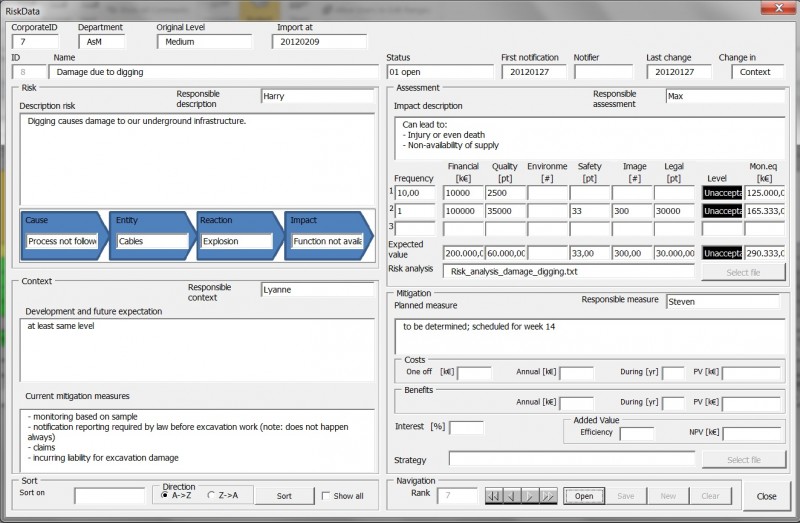Click the Impact field 'Function not avail'
Screen dimensions: 800x523
click(328, 241)
